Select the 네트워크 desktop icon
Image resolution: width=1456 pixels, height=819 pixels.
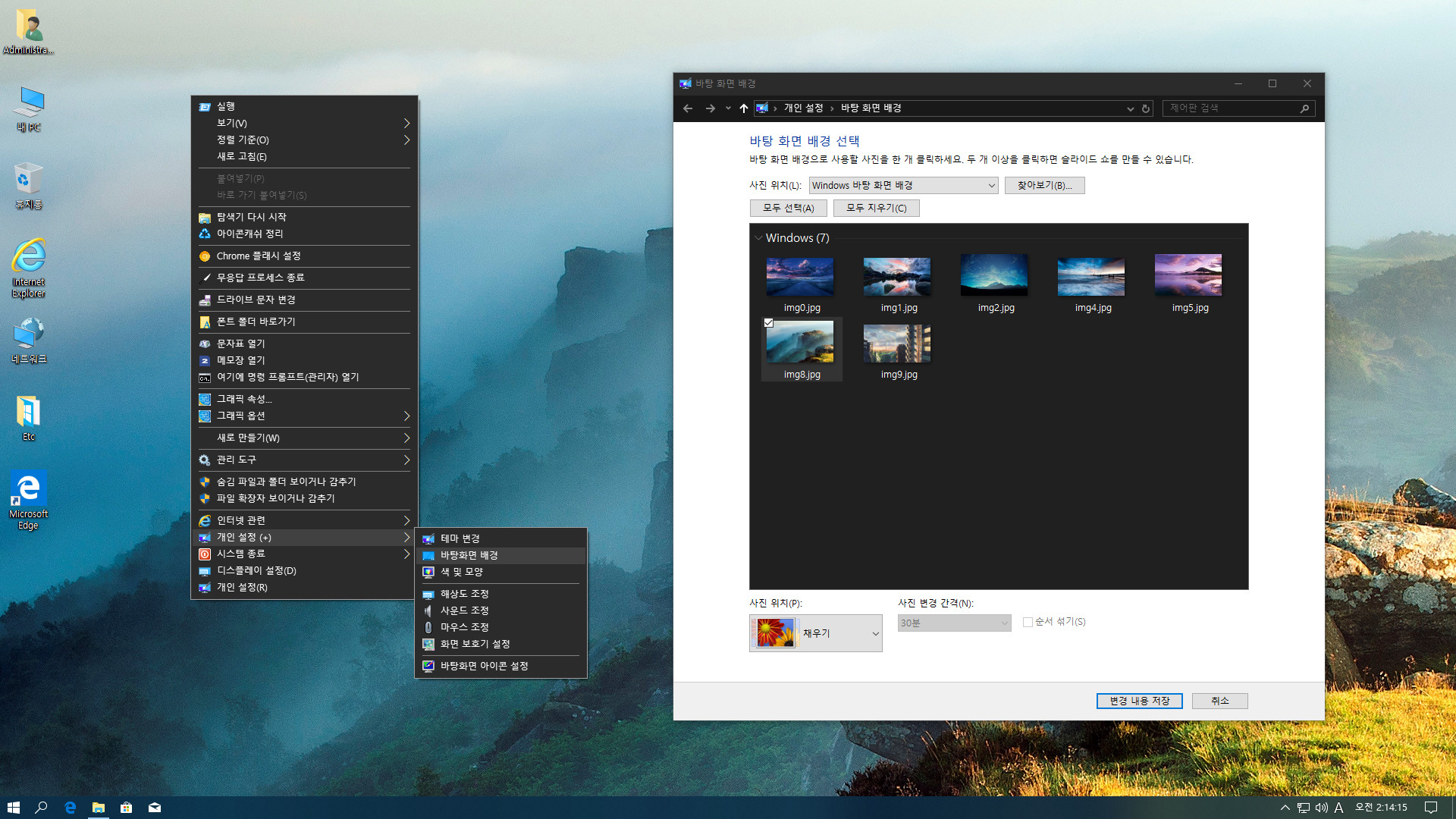tap(29, 340)
